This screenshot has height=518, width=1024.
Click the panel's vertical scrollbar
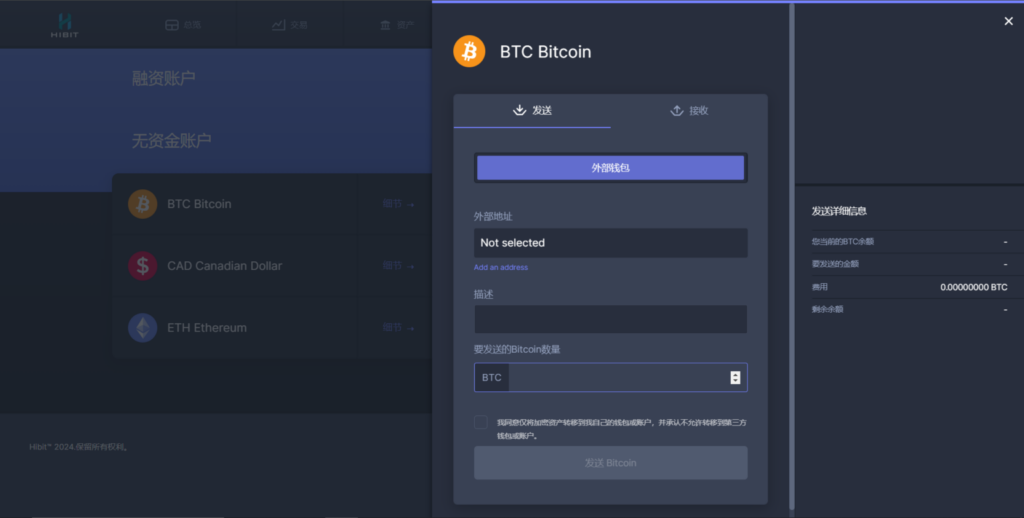pos(792,256)
